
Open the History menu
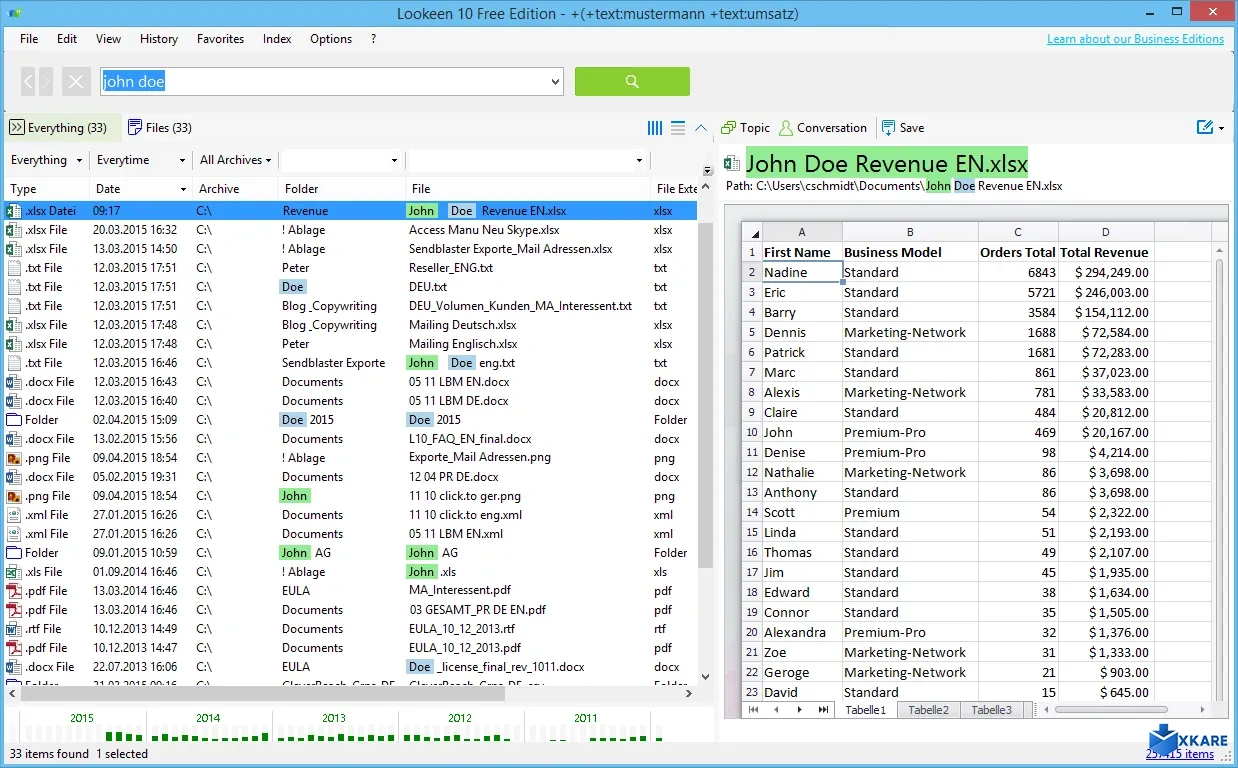coord(159,39)
